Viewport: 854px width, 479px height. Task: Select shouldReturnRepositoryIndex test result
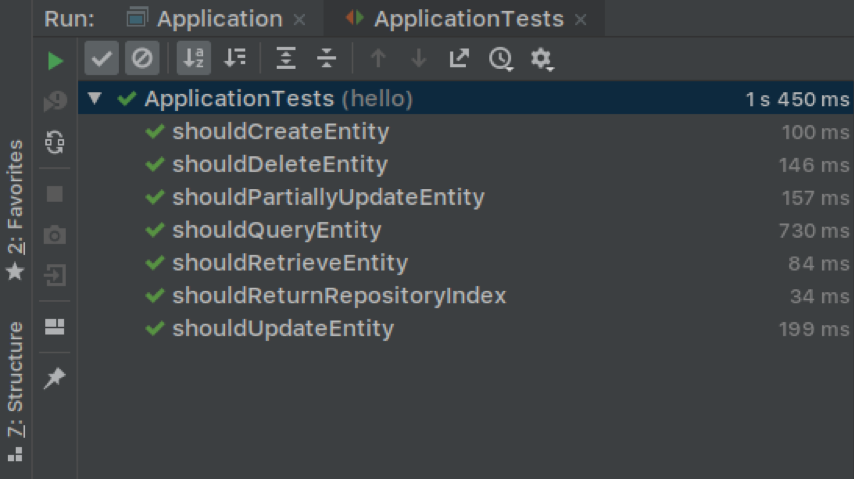466,296
